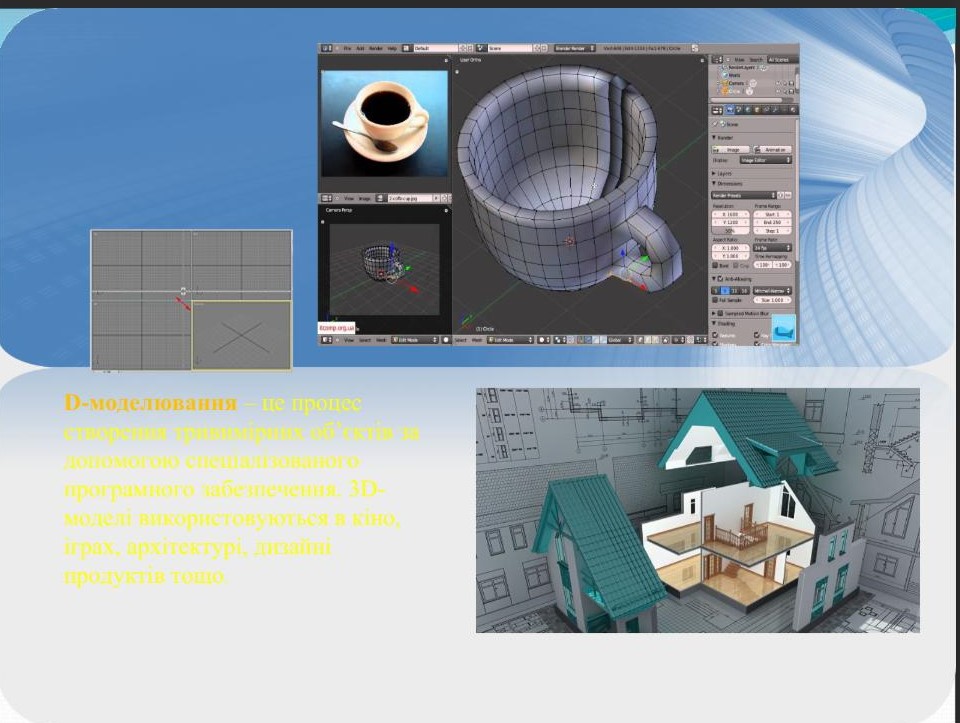Viewport: 960px width, 723px height.
Task: Click the light blue mug icon overlay
Action: (x=785, y=329)
